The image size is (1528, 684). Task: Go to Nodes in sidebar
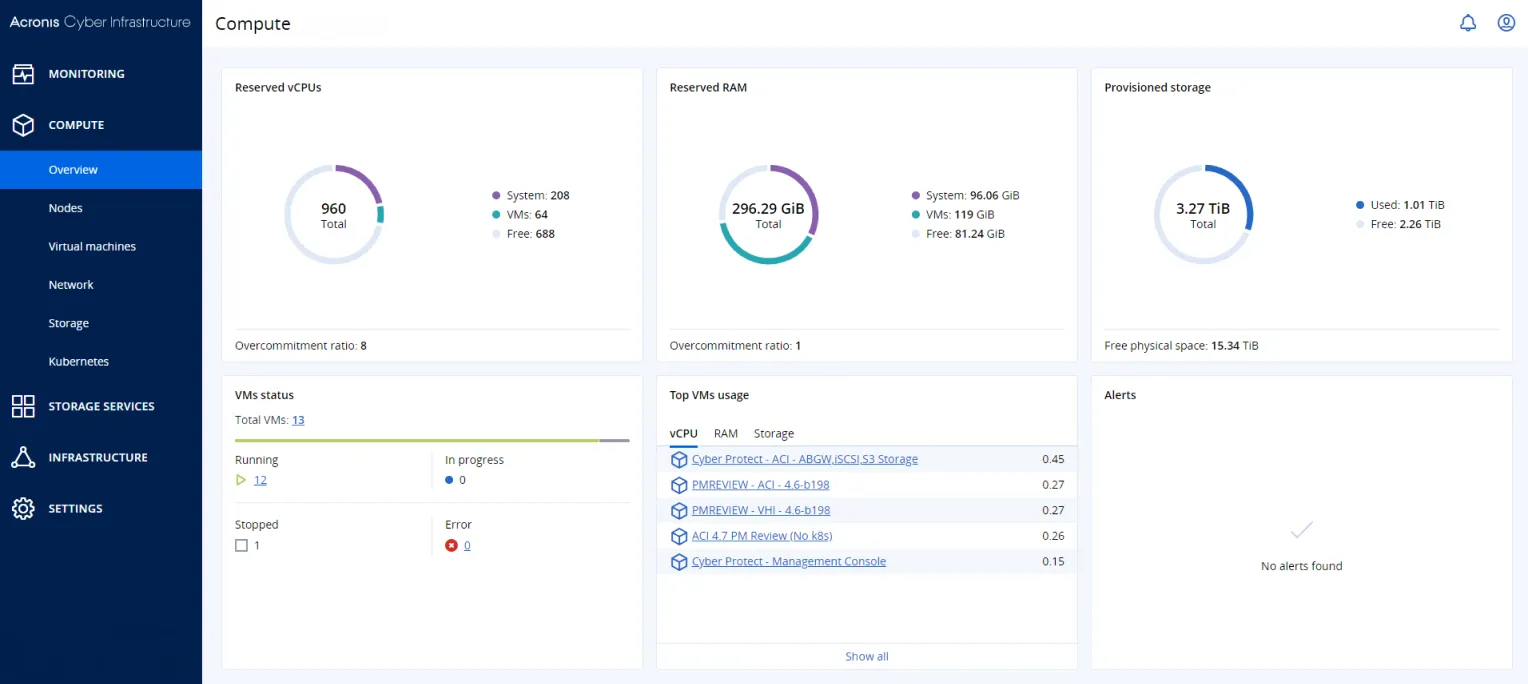tap(66, 208)
